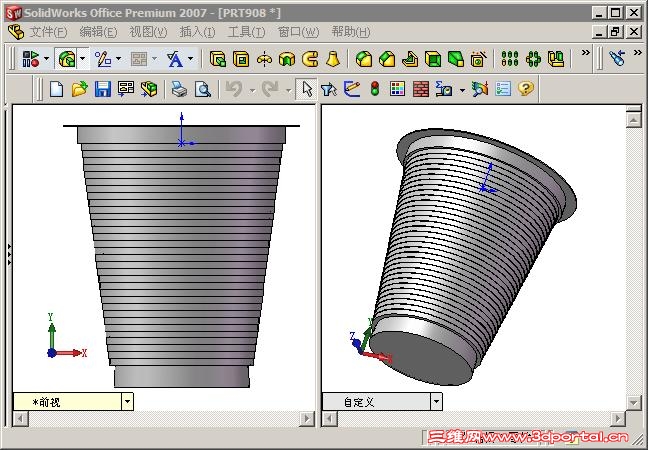The image size is (648, 450).
Task: Open the 插入(I) menu
Action: coord(197,32)
